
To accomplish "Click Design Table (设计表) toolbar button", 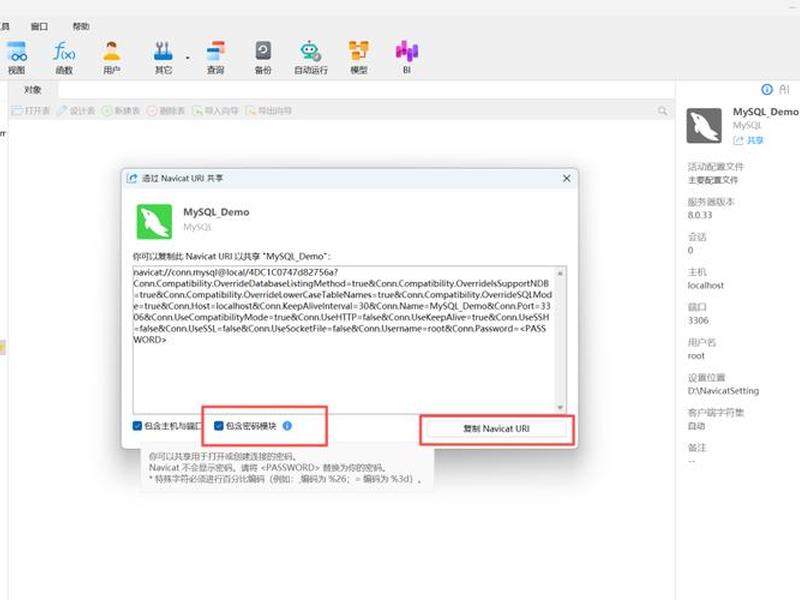I will (x=76, y=111).
